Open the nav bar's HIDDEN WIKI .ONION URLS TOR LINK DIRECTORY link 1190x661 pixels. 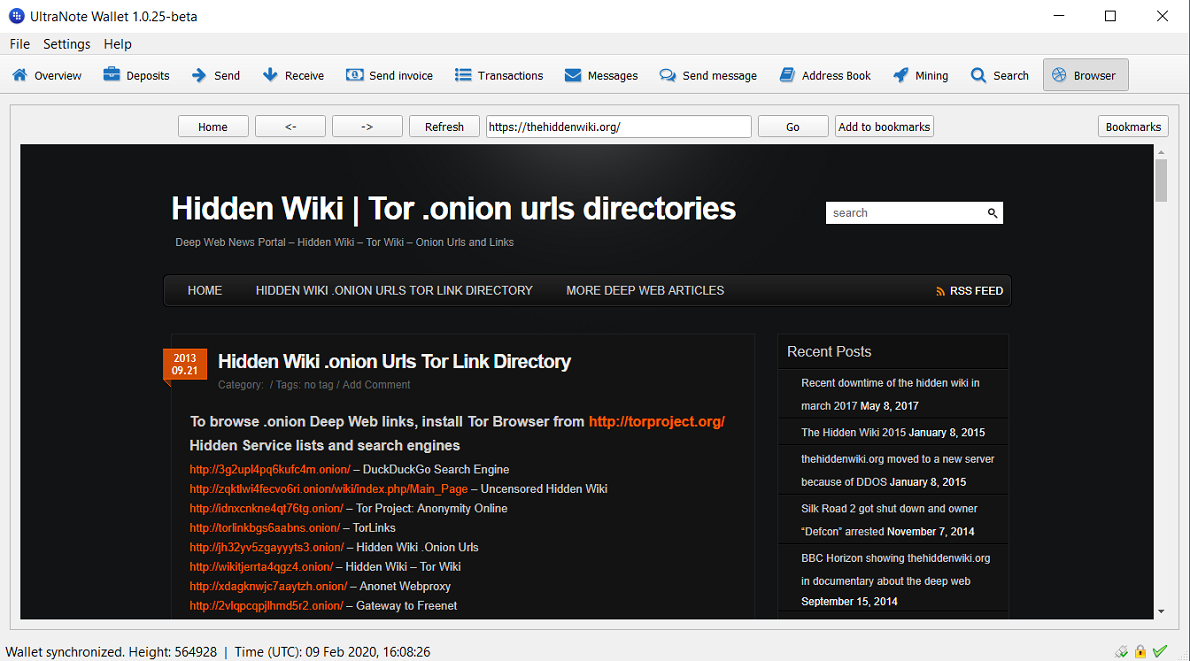[394, 291]
